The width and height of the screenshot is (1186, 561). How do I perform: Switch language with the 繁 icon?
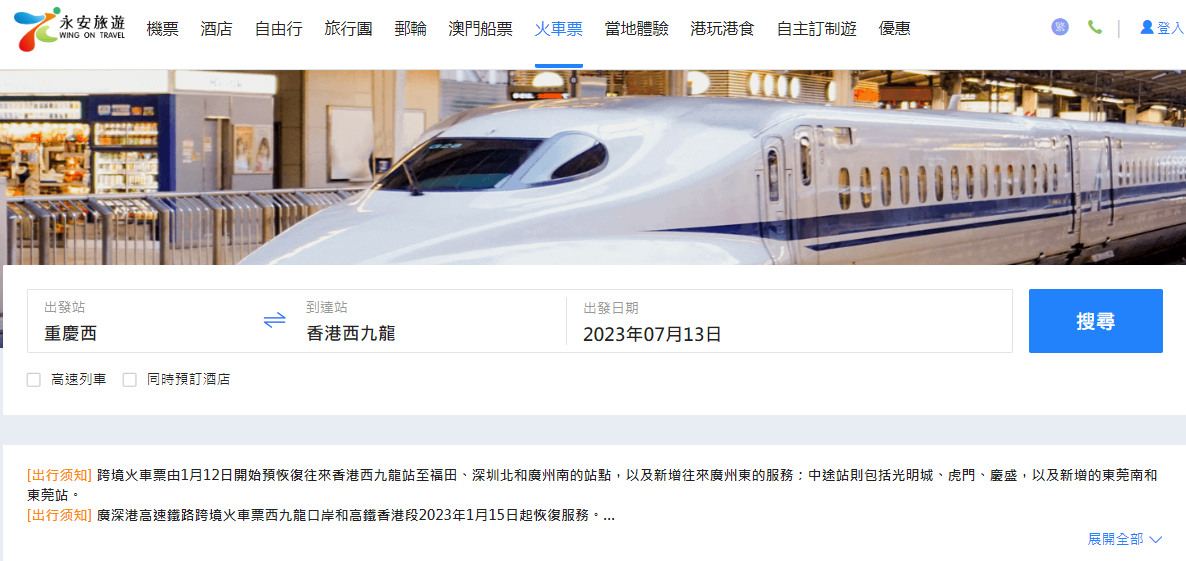(x=1060, y=27)
